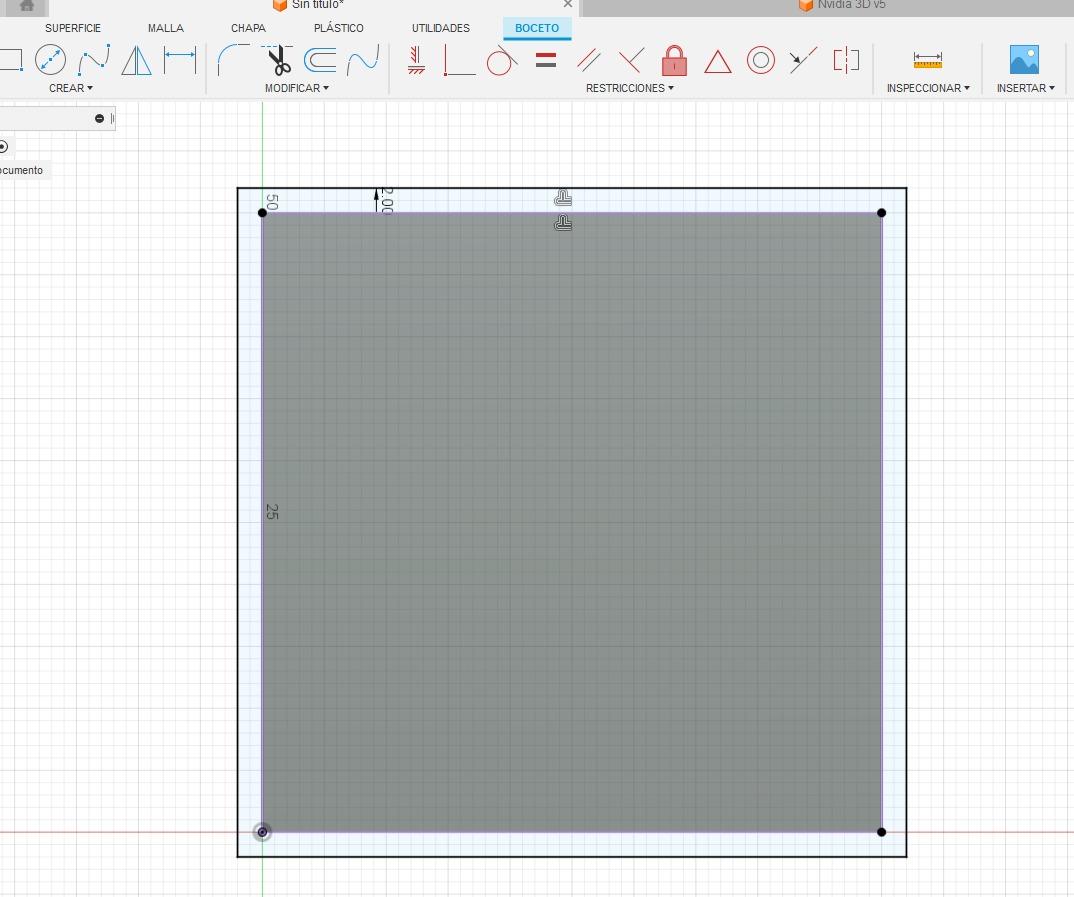Image resolution: width=1074 pixels, height=897 pixels.
Task: Select the origin point at the bottom-left corner
Action: click(x=262, y=832)
